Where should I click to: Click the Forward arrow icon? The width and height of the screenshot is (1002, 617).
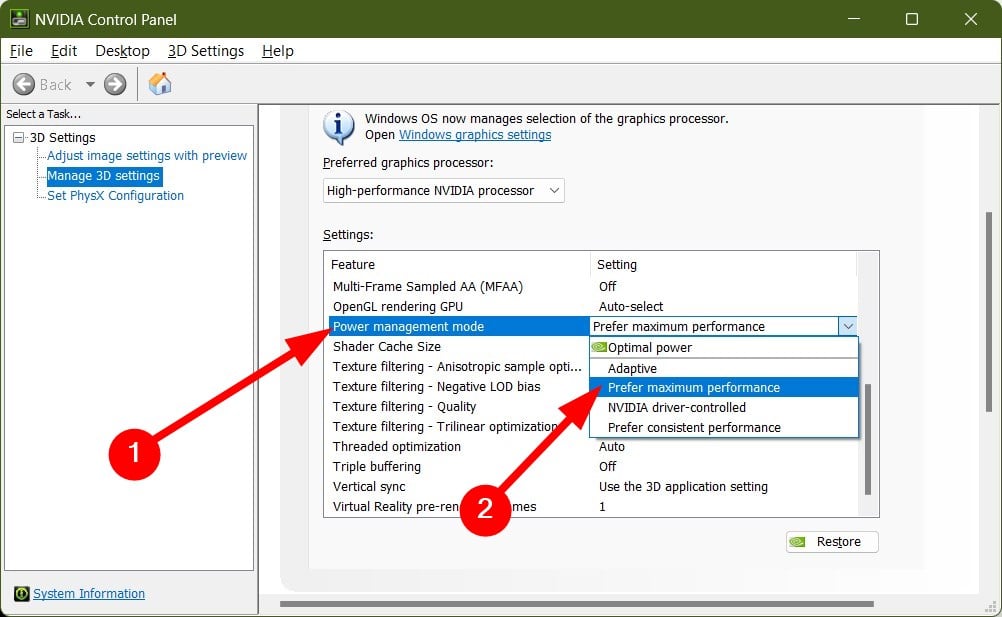tap(115, 84)
